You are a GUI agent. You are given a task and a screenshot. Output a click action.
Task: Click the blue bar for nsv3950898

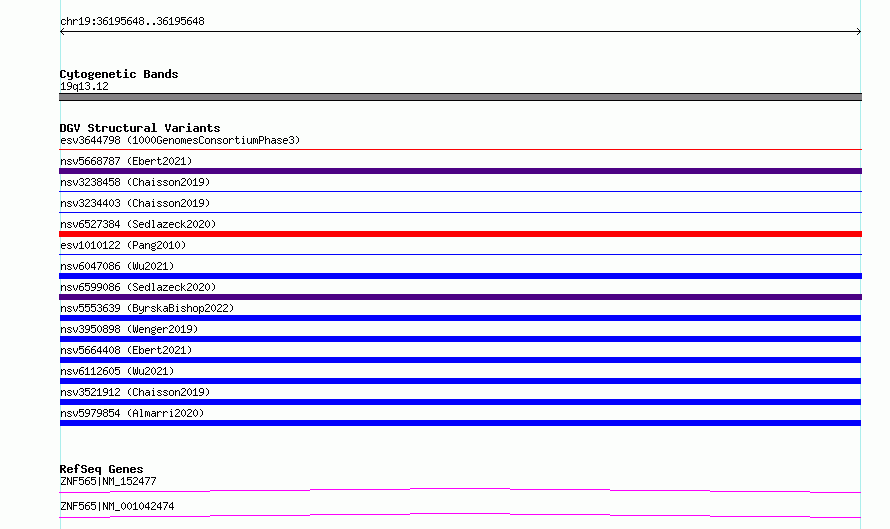[460, 339]
